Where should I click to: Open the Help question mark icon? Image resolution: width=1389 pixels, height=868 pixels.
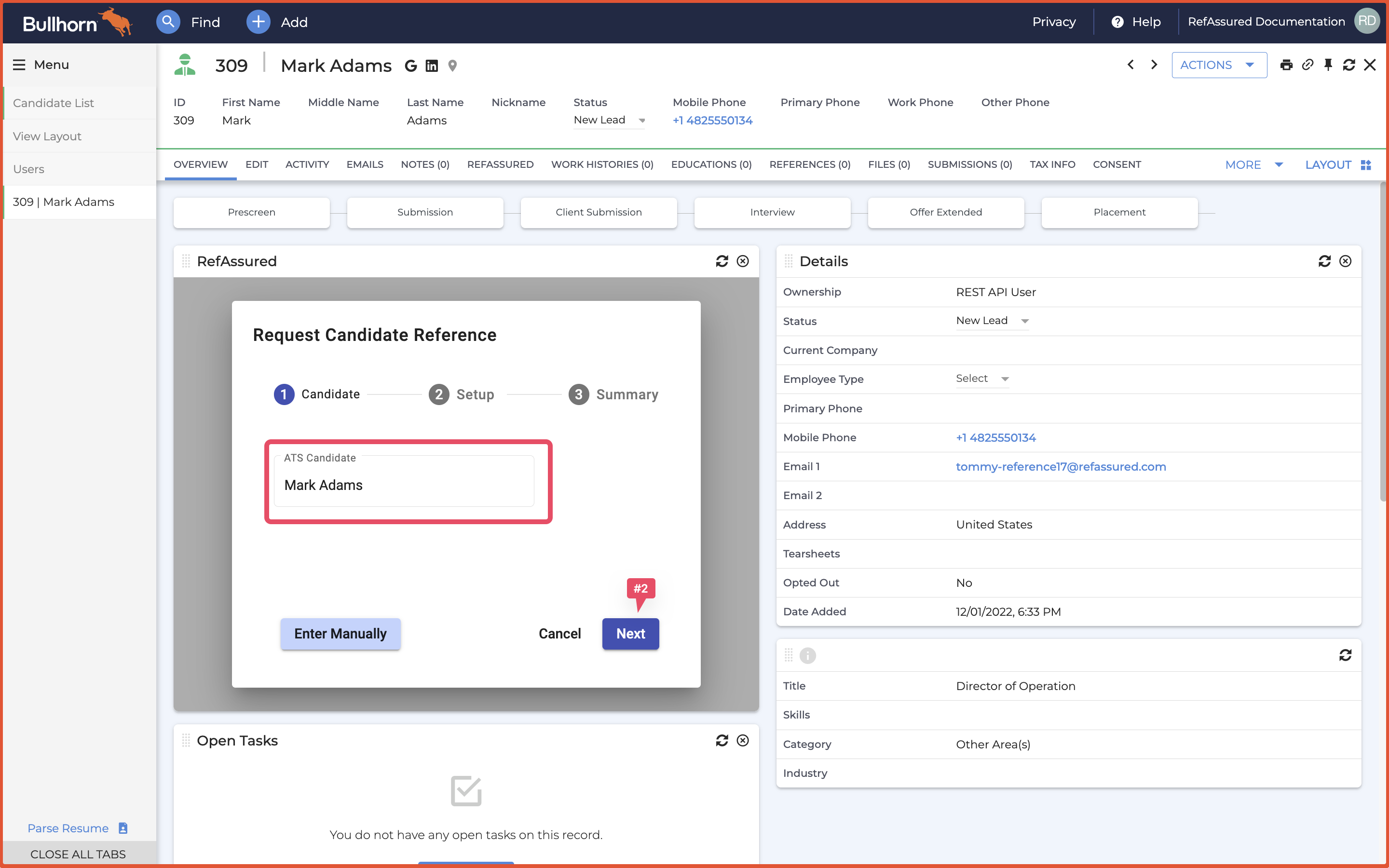click(1117, 22)
